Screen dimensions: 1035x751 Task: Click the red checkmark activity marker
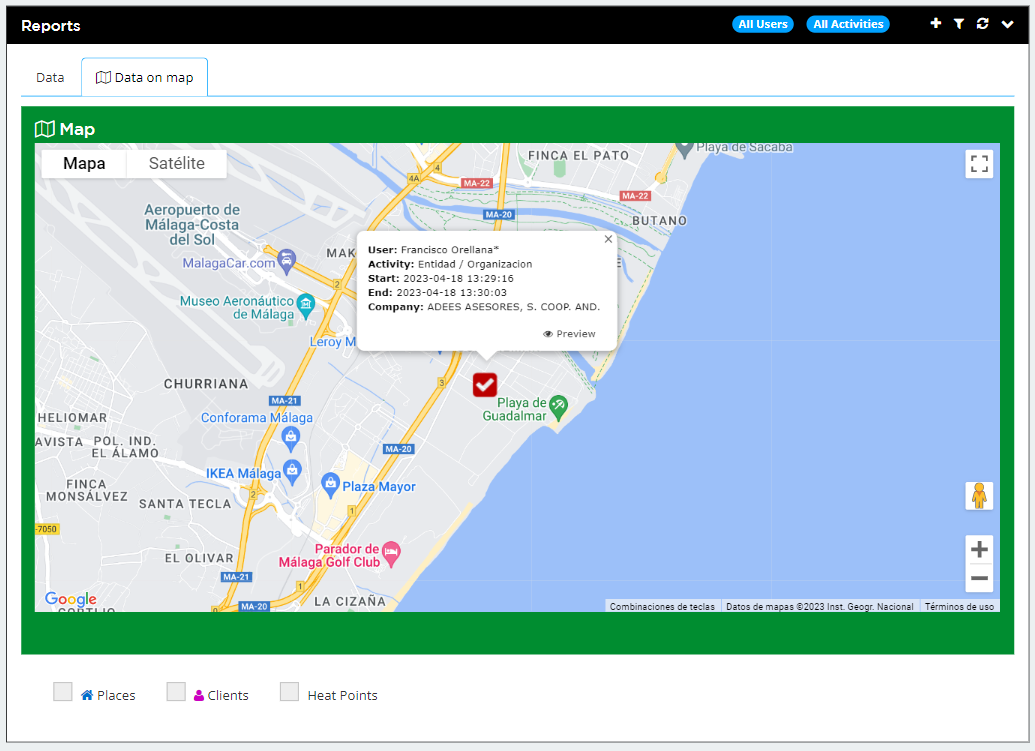click(x=484, y=385)
